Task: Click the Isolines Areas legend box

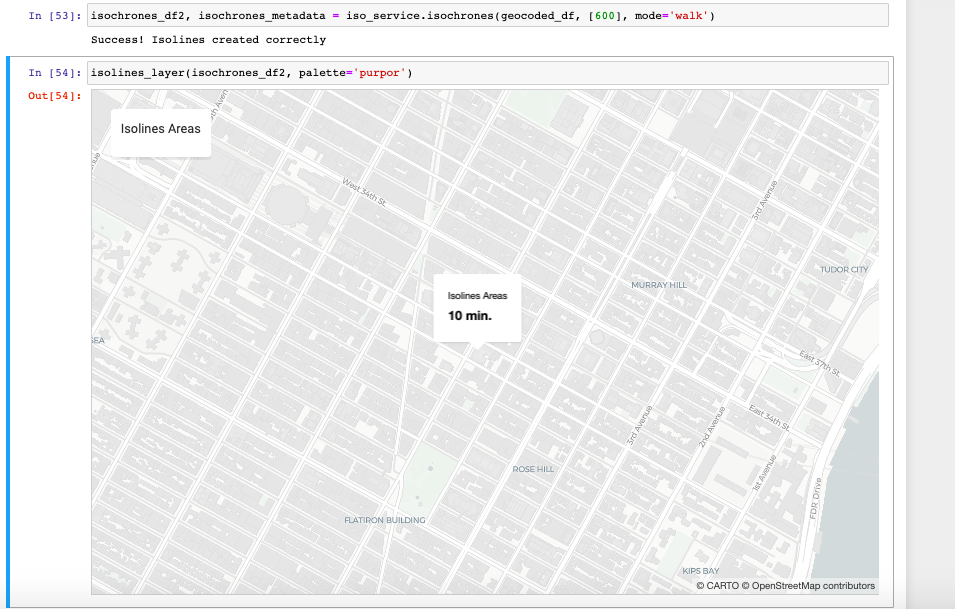Action: point(160,129)
